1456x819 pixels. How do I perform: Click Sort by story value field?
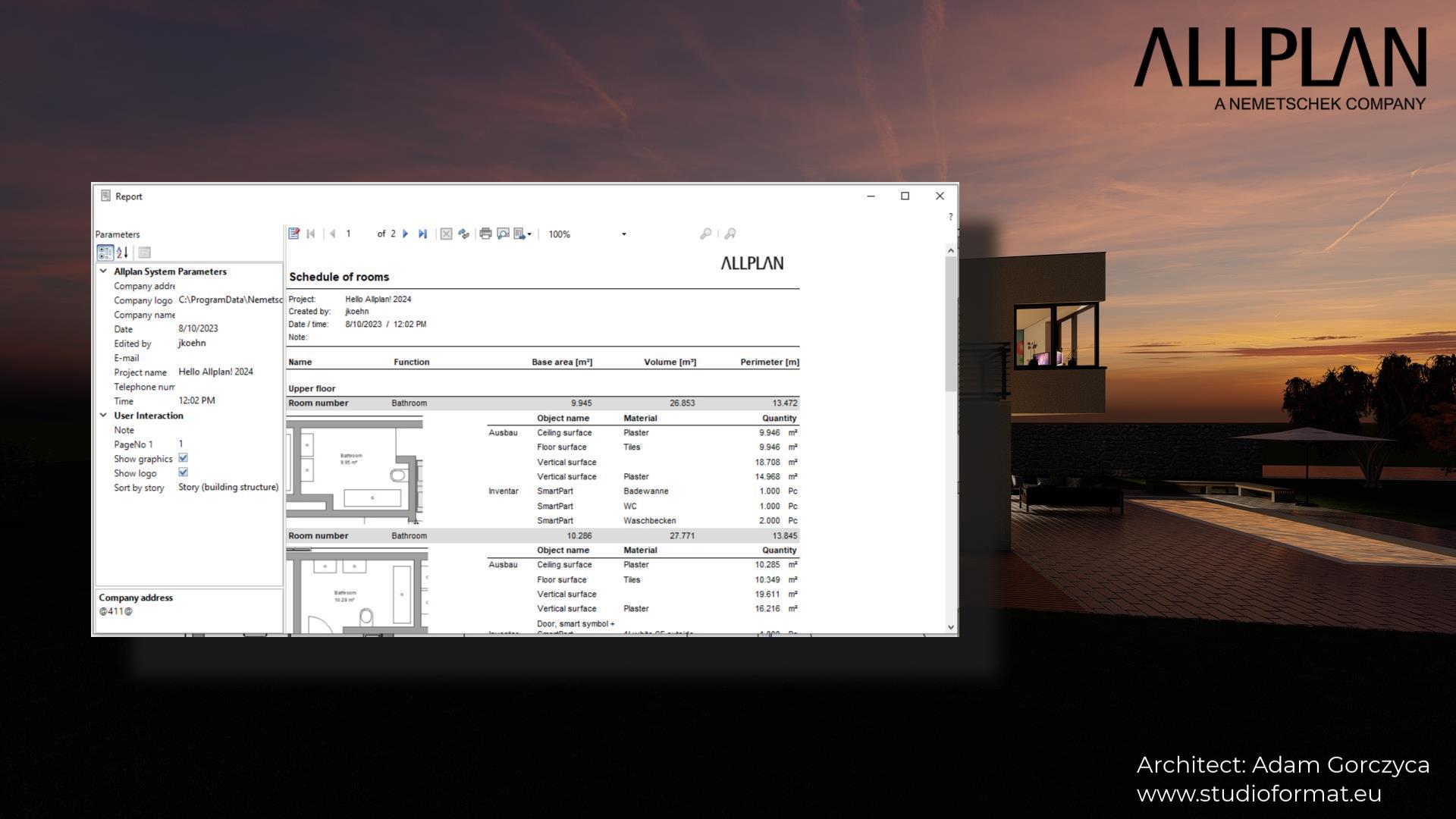230,488
